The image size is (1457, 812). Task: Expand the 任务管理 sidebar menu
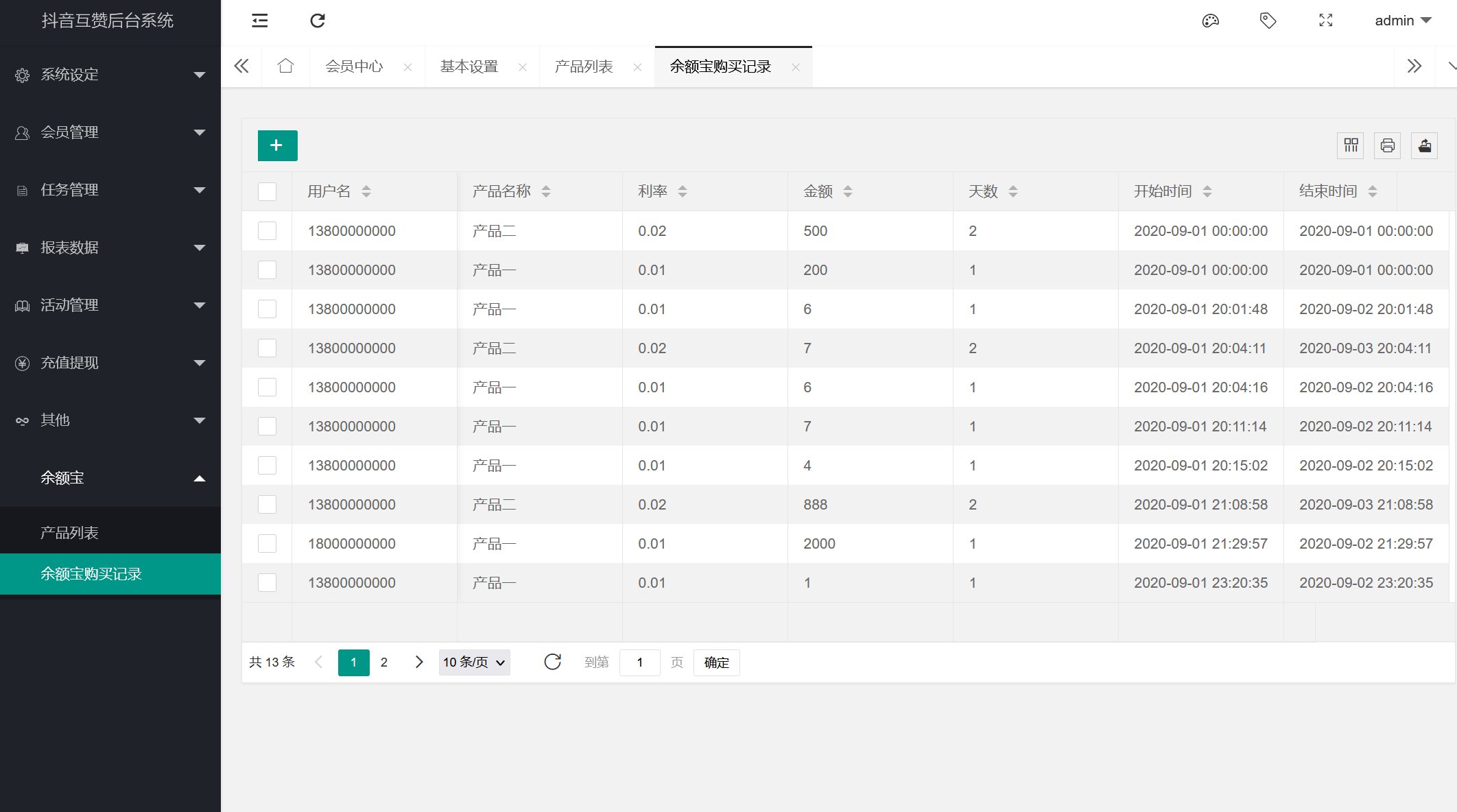110,190
